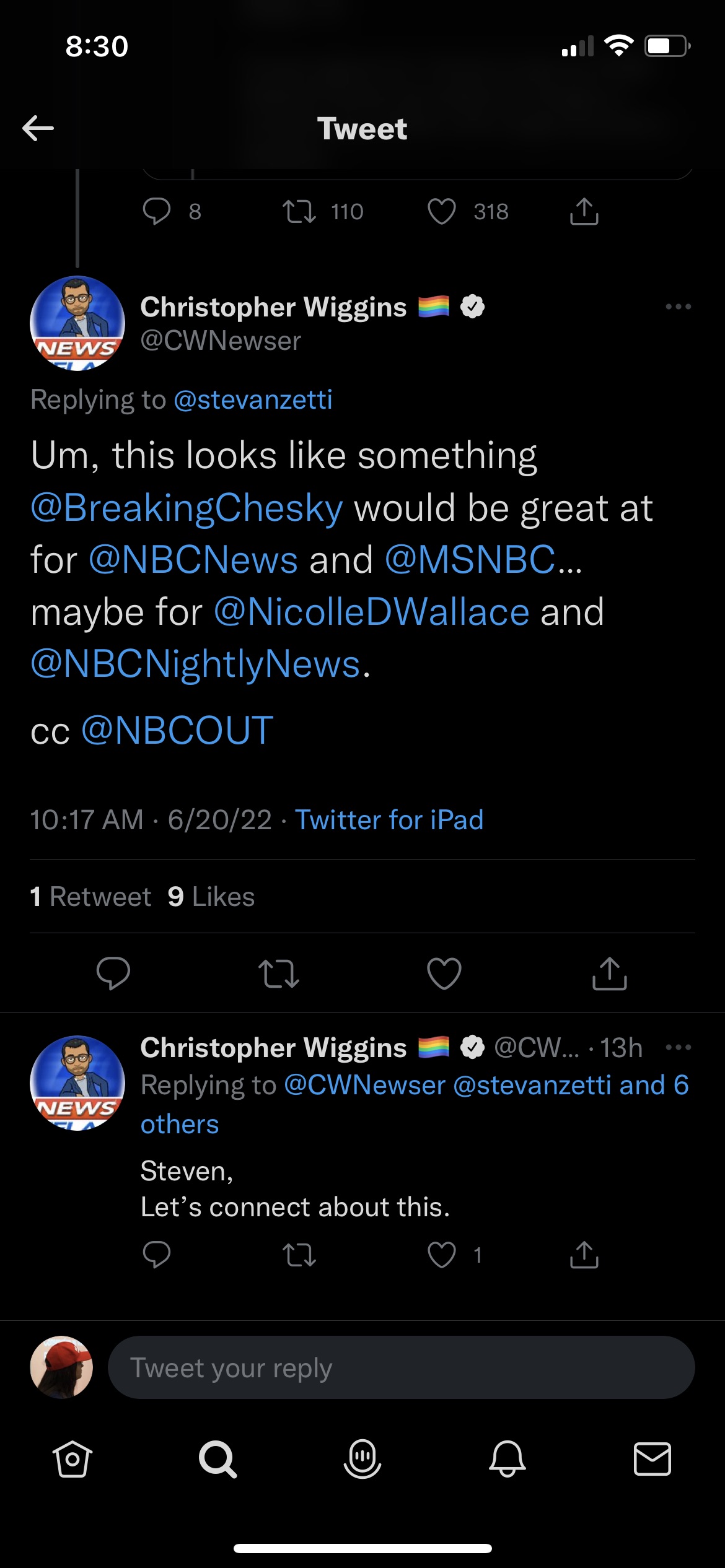Retweet the main Christopher Wiggins tweet

click(x=279, y=973)
